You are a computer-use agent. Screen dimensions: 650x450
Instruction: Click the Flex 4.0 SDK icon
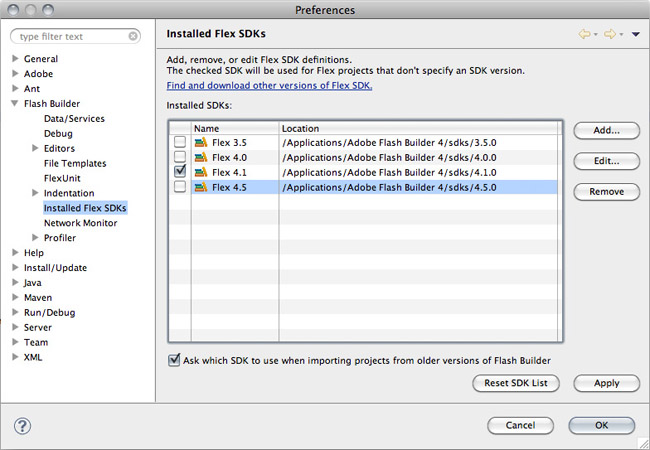click(201, 157)
